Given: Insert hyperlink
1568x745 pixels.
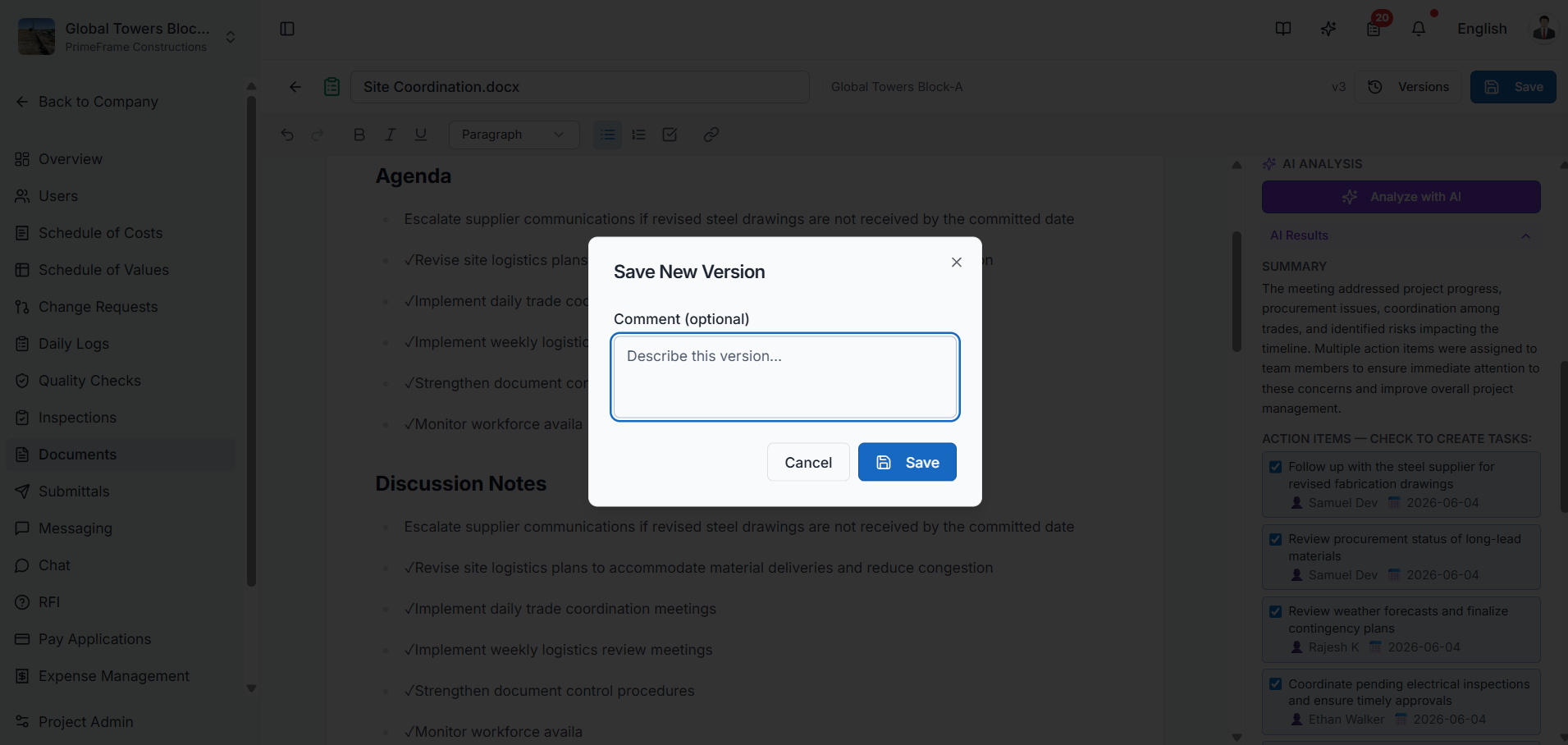Looking at the screenshot, I should (x=711, y=135).
